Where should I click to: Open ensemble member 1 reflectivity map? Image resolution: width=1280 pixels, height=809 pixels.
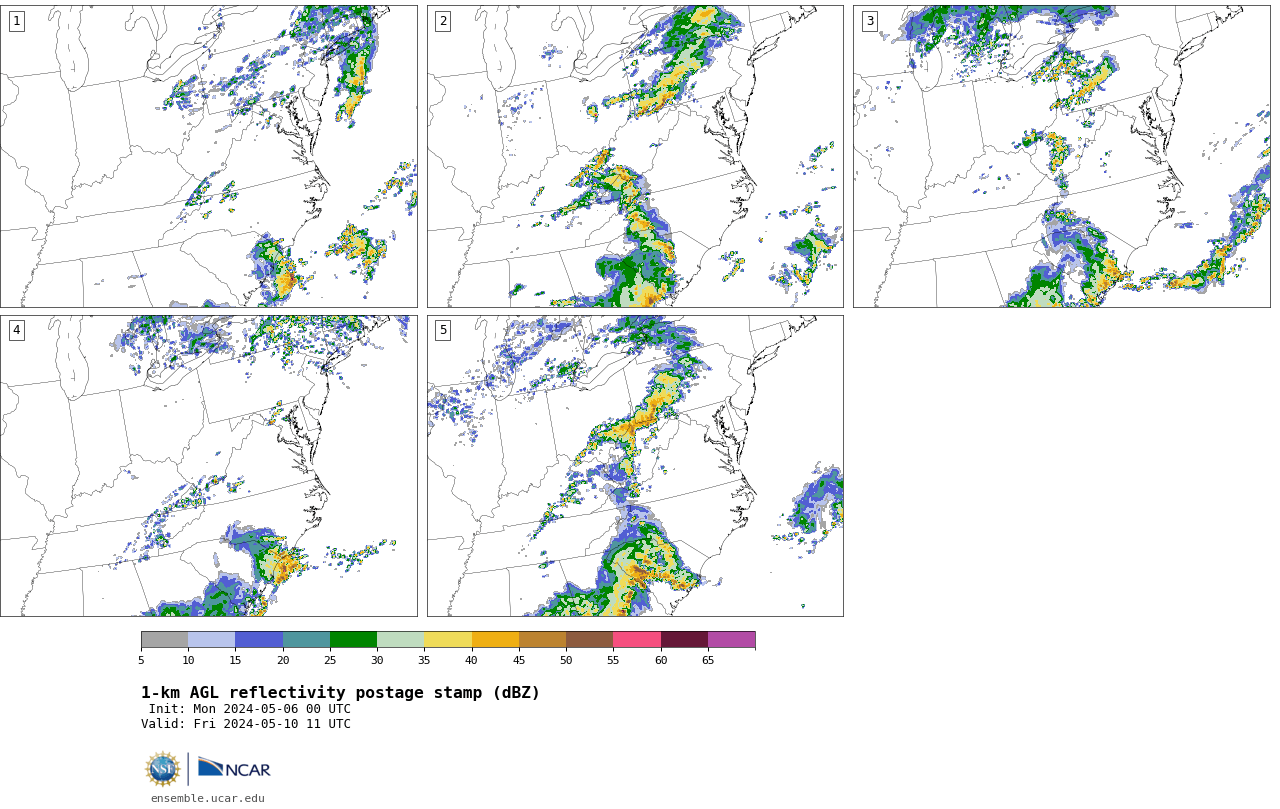click(x=209, y=156)
